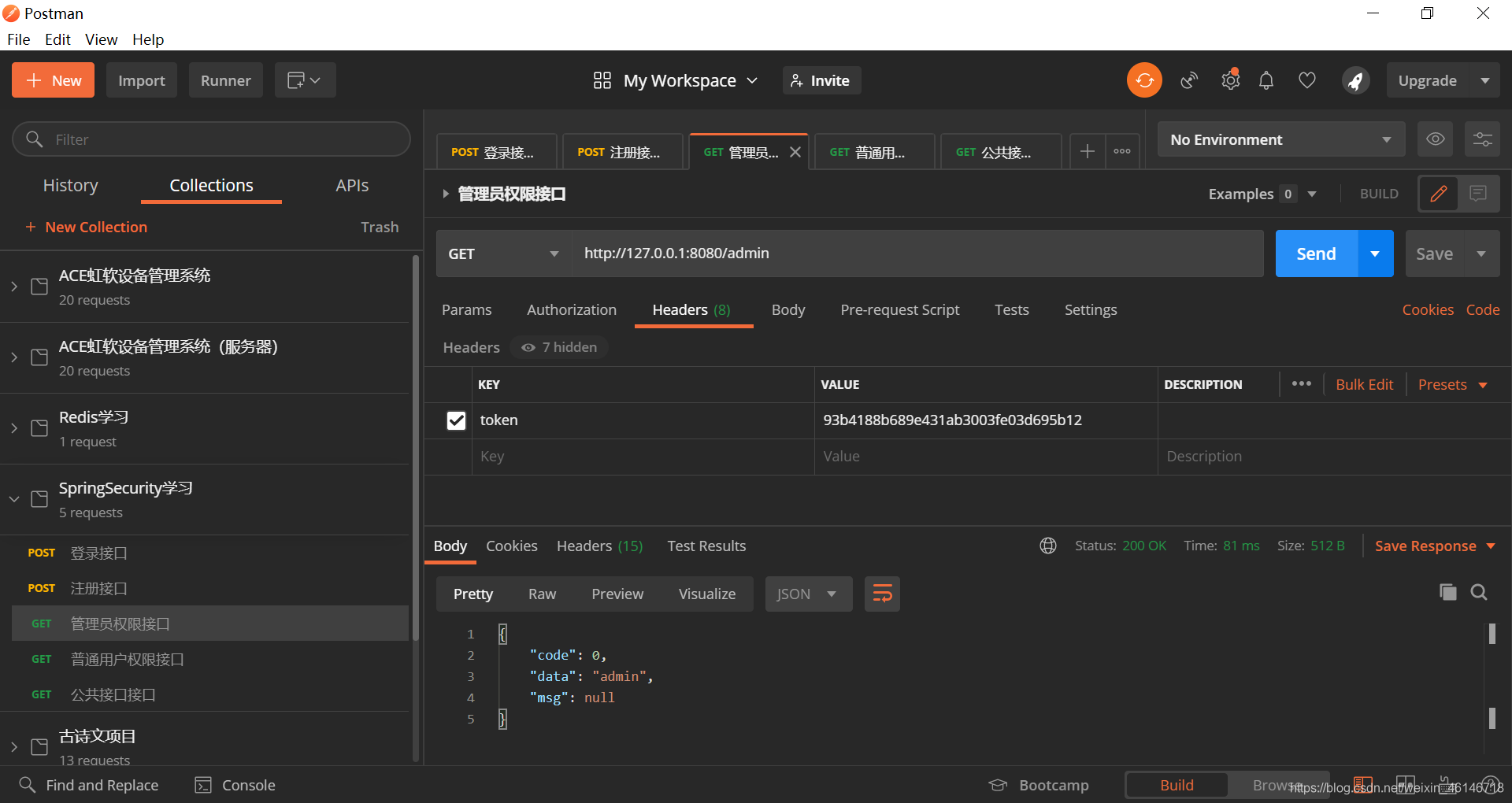The width and height of the screenshot is (1512, 803).
Task: Open the JSON format dropdown
Action: point(809,594)
